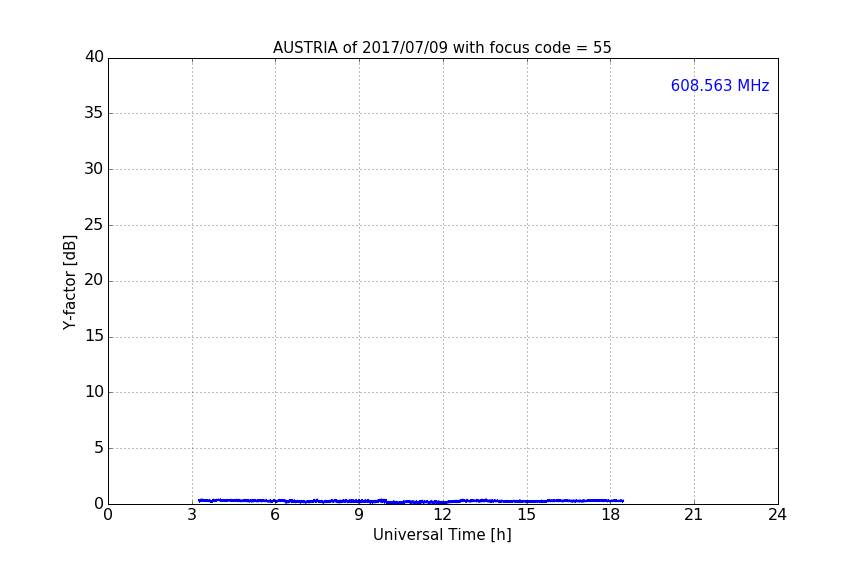Viewport: 864px width, 576px height.
Task: Click the x-axis tick label '9'
Action: pyautogui.click(x=359, y=515)
